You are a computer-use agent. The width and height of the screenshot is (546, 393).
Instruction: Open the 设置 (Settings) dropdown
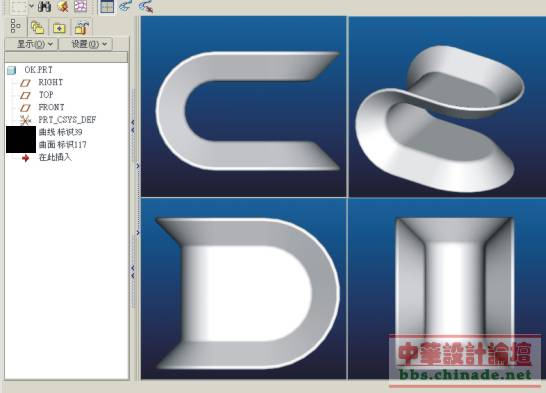(x=85, y=44)
